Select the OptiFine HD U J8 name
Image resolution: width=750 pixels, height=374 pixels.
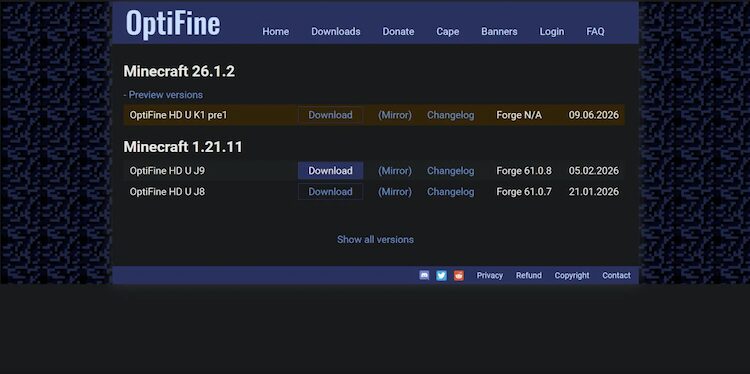pos(167,192)
